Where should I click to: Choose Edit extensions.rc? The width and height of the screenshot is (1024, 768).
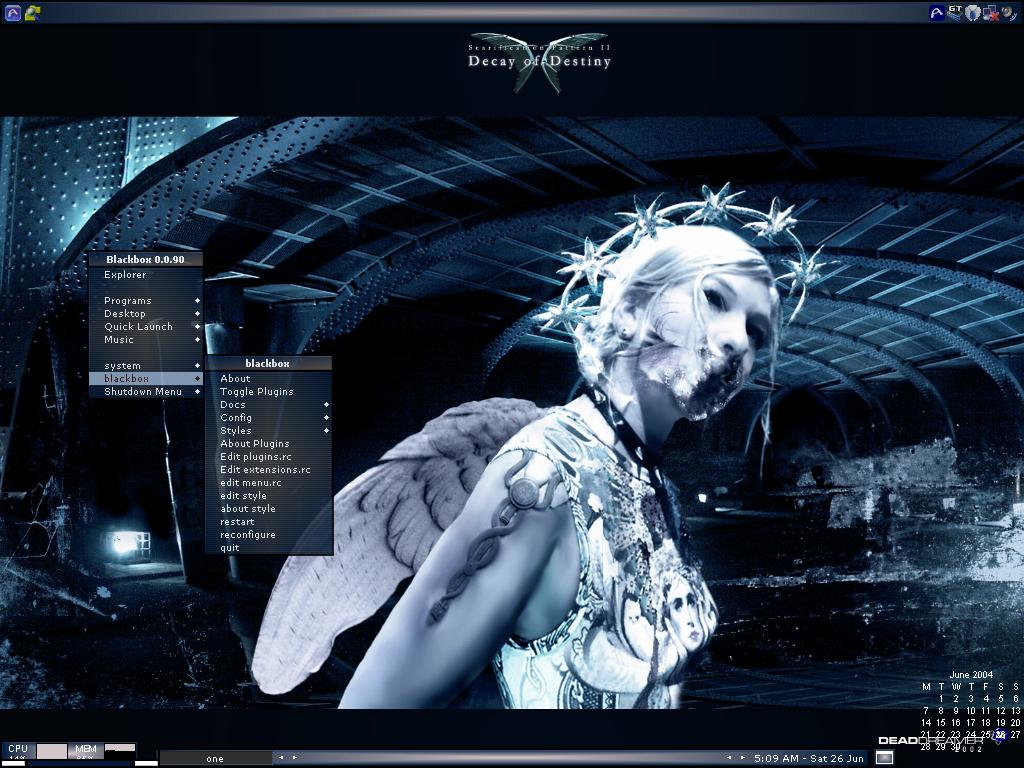point(268,470)
